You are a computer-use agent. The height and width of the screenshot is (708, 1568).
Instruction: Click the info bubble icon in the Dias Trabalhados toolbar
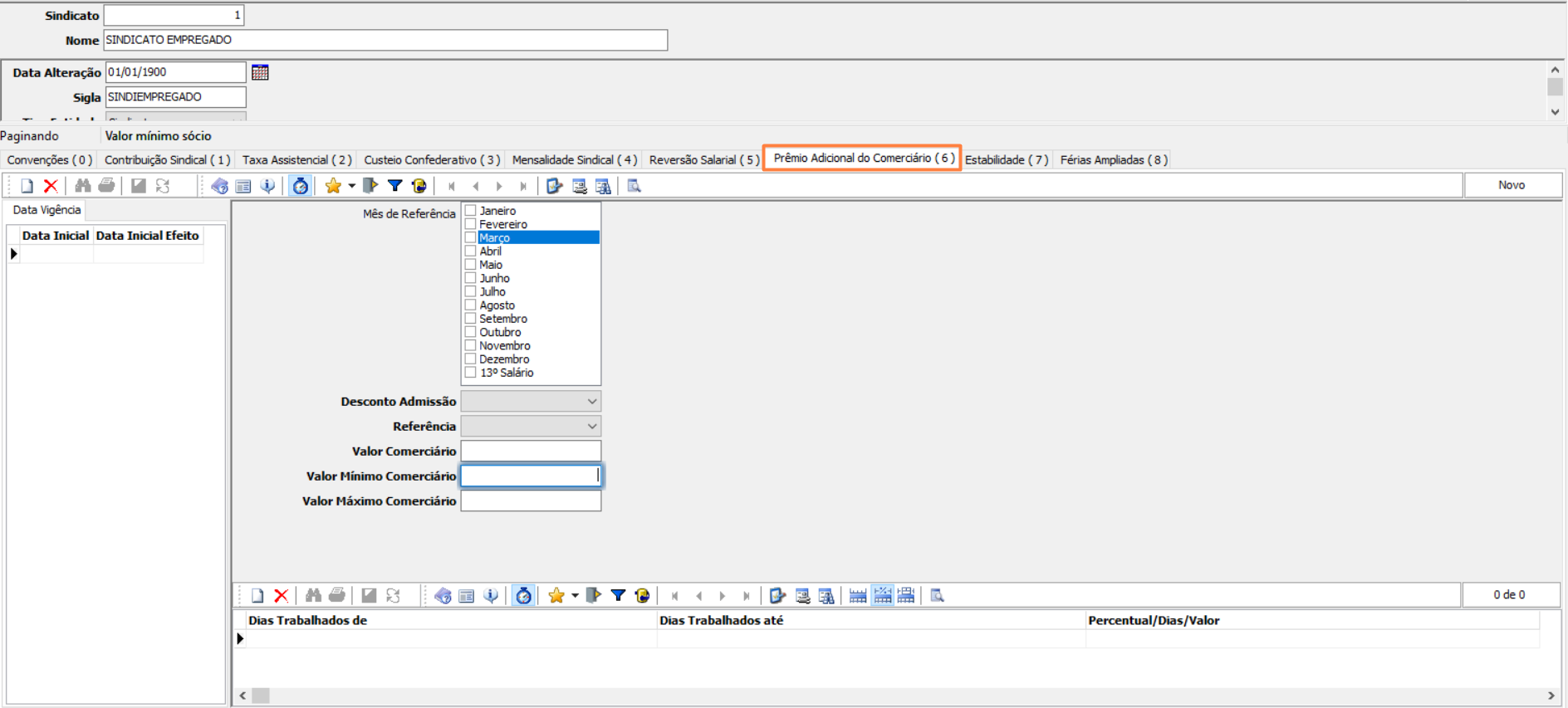pos(491,595)
